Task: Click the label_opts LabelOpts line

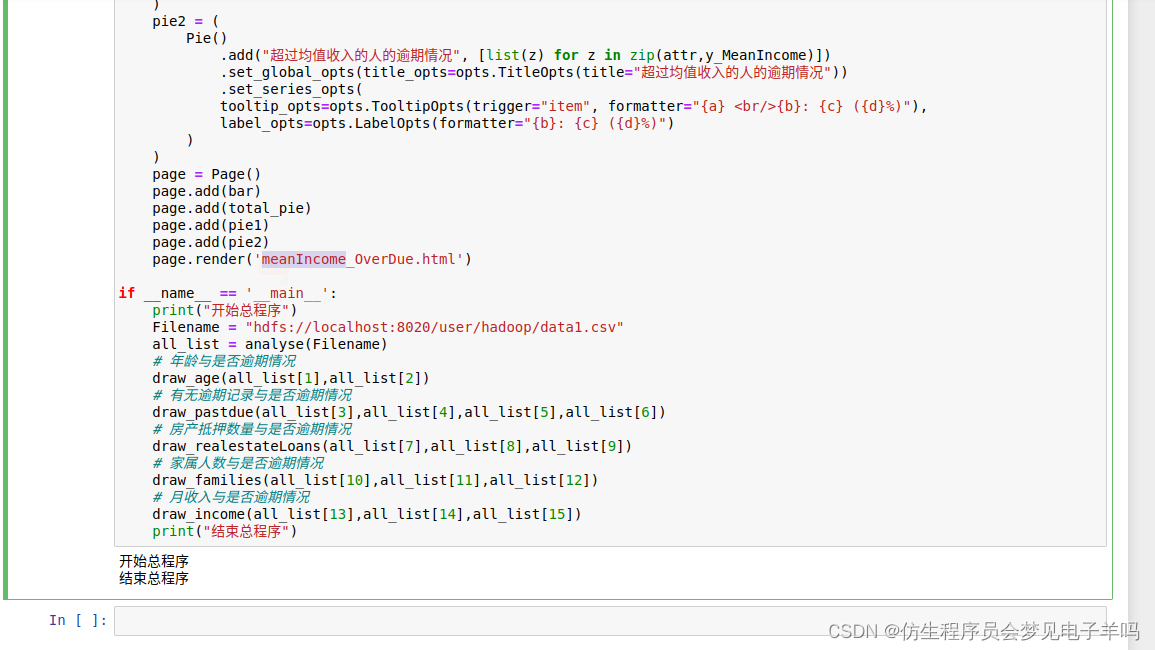Action: pyautogui.click(x=447, y=123)
